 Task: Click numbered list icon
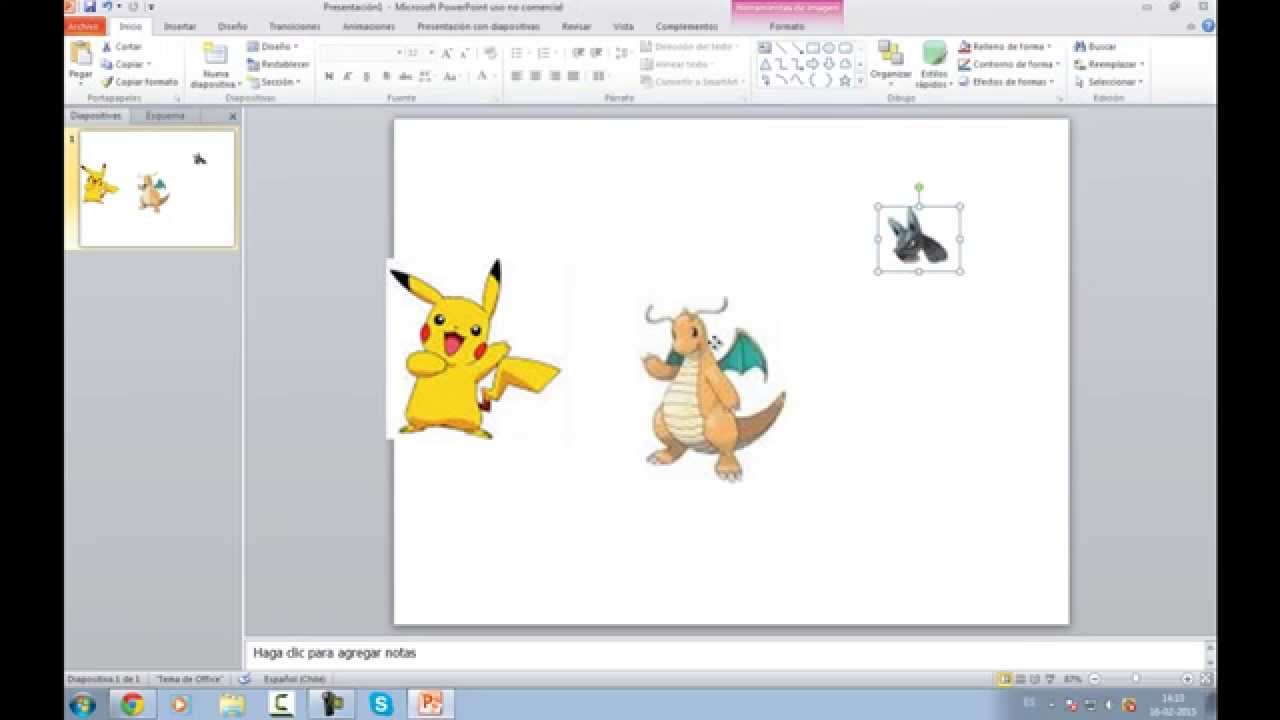point(546,53)
